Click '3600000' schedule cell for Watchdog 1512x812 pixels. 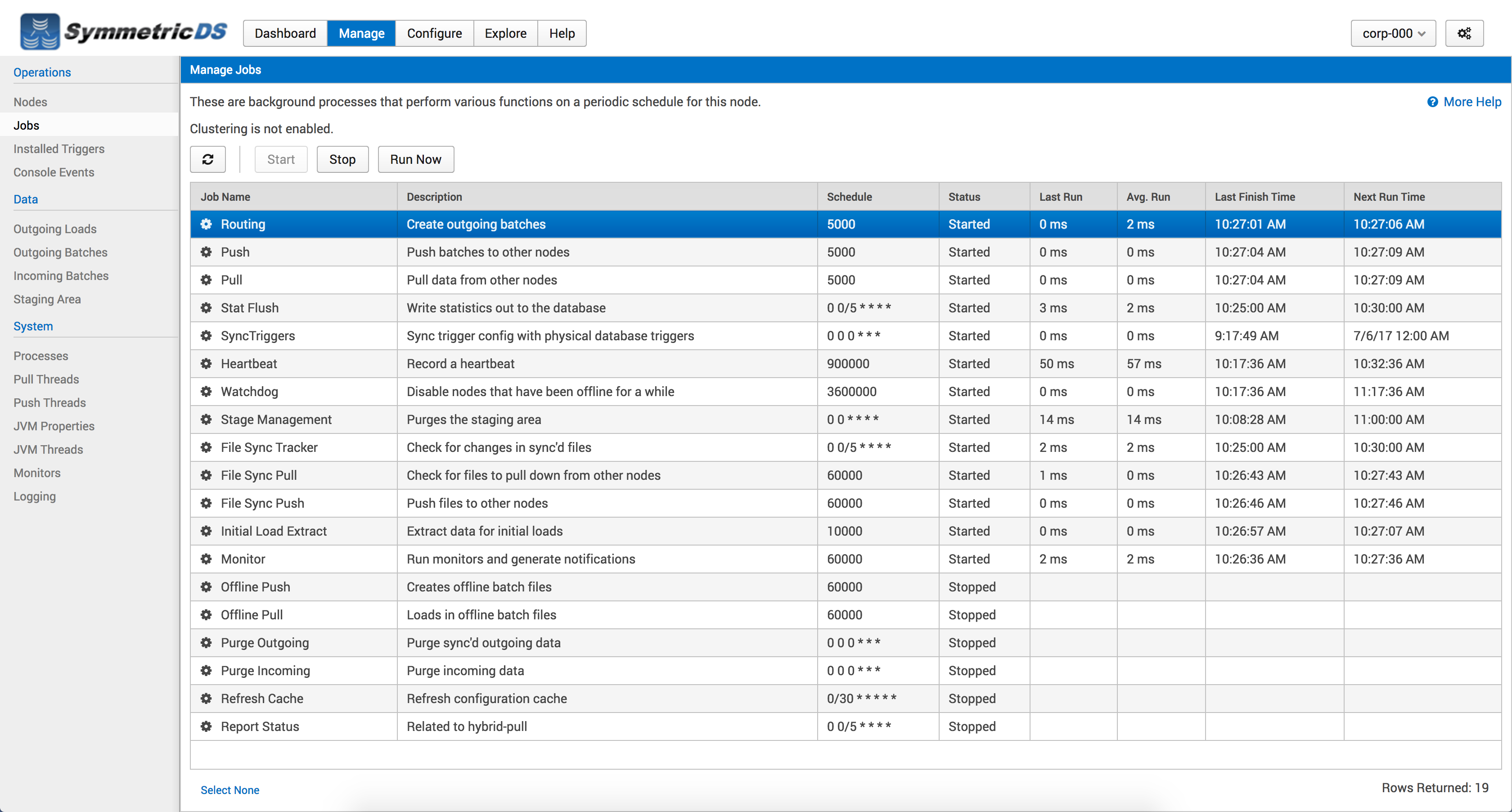pos(878,392)
